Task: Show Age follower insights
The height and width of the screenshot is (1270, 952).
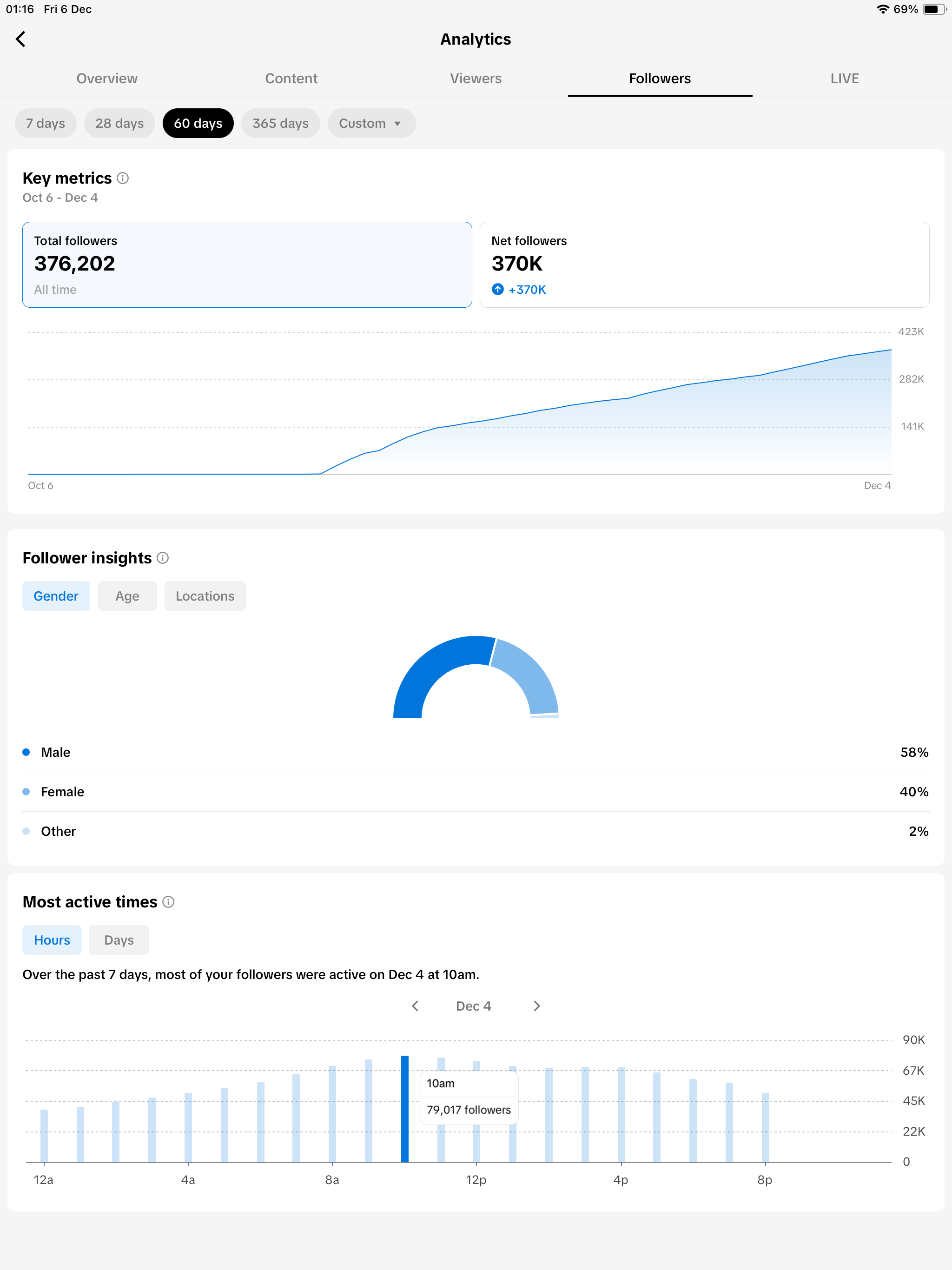Action: click(x=127, y=596)
